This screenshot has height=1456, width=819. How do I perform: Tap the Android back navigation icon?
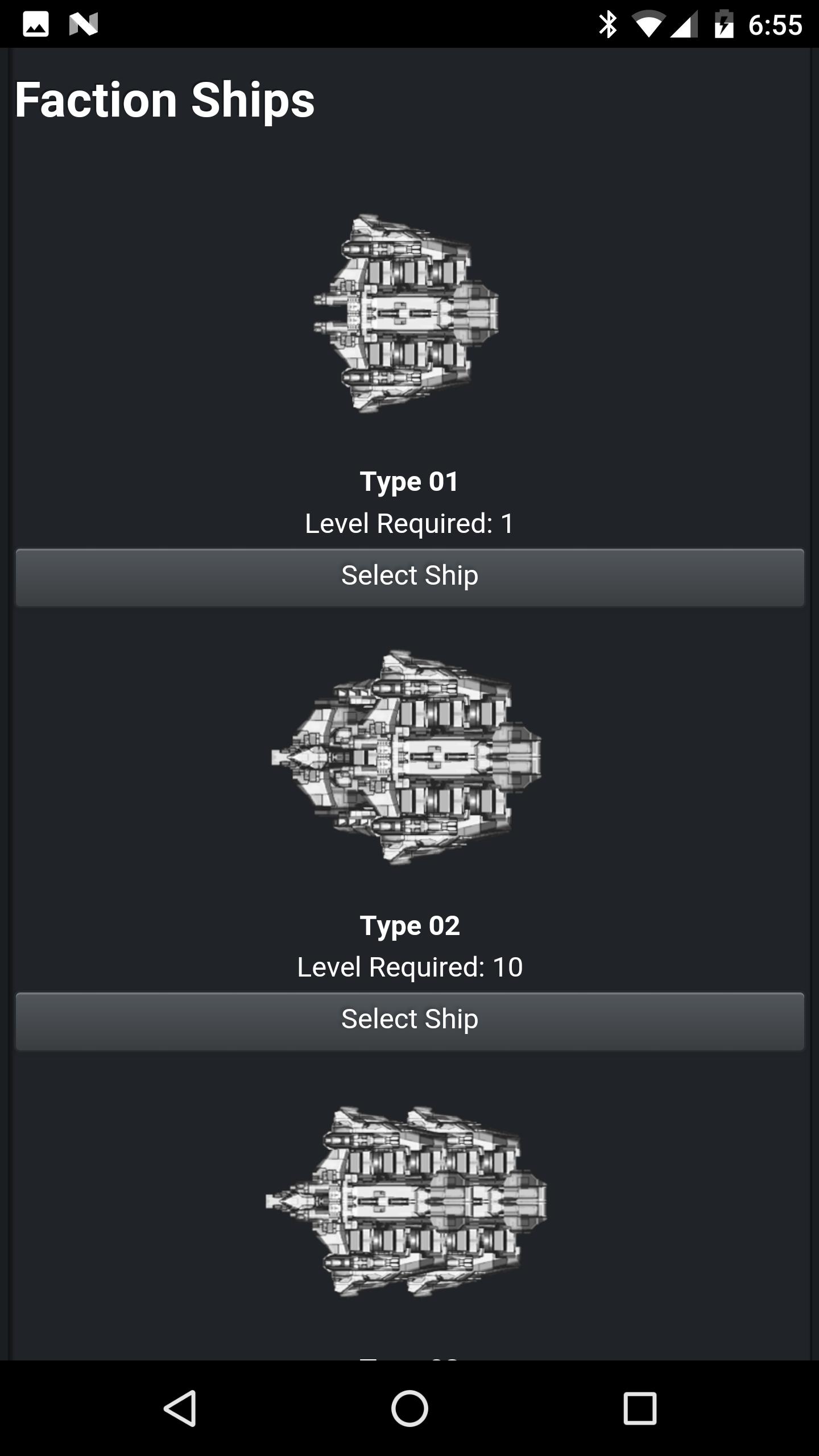pyautogui.click(x=181, y=1408)
